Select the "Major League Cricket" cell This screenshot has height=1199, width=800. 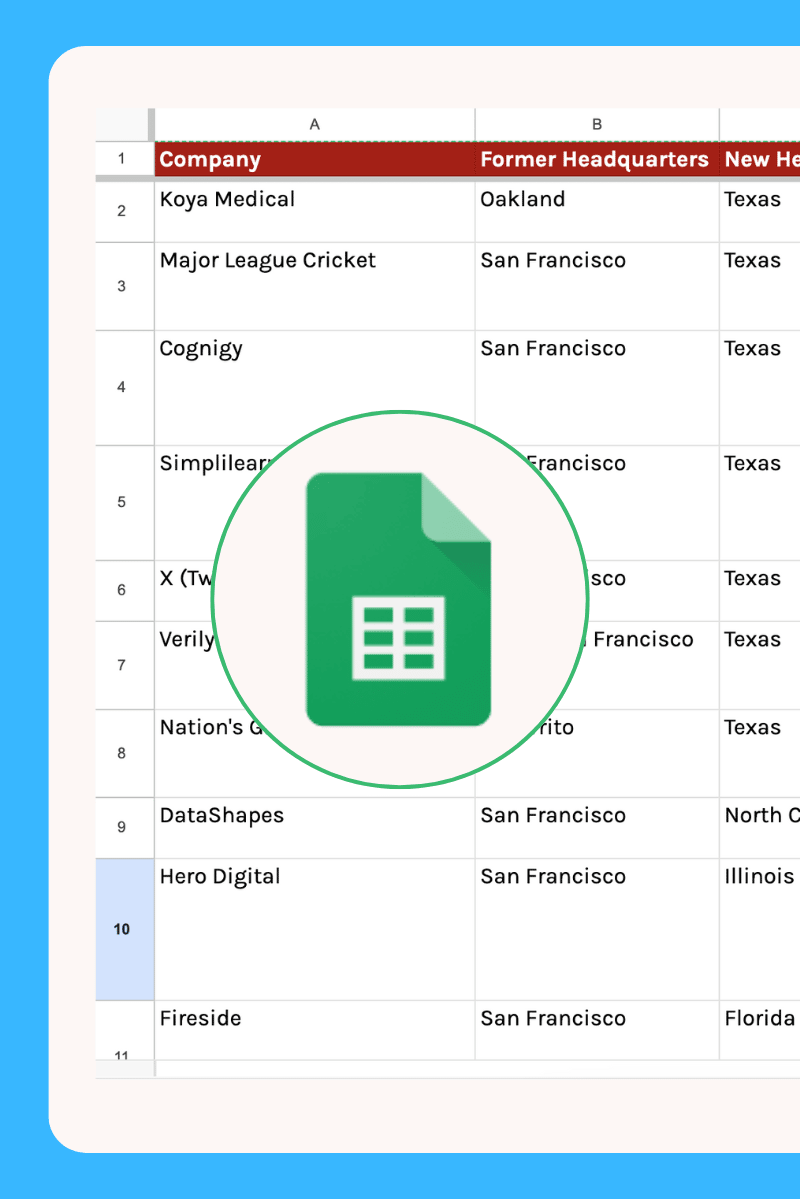pyautogui.click(x=314, y=287)
